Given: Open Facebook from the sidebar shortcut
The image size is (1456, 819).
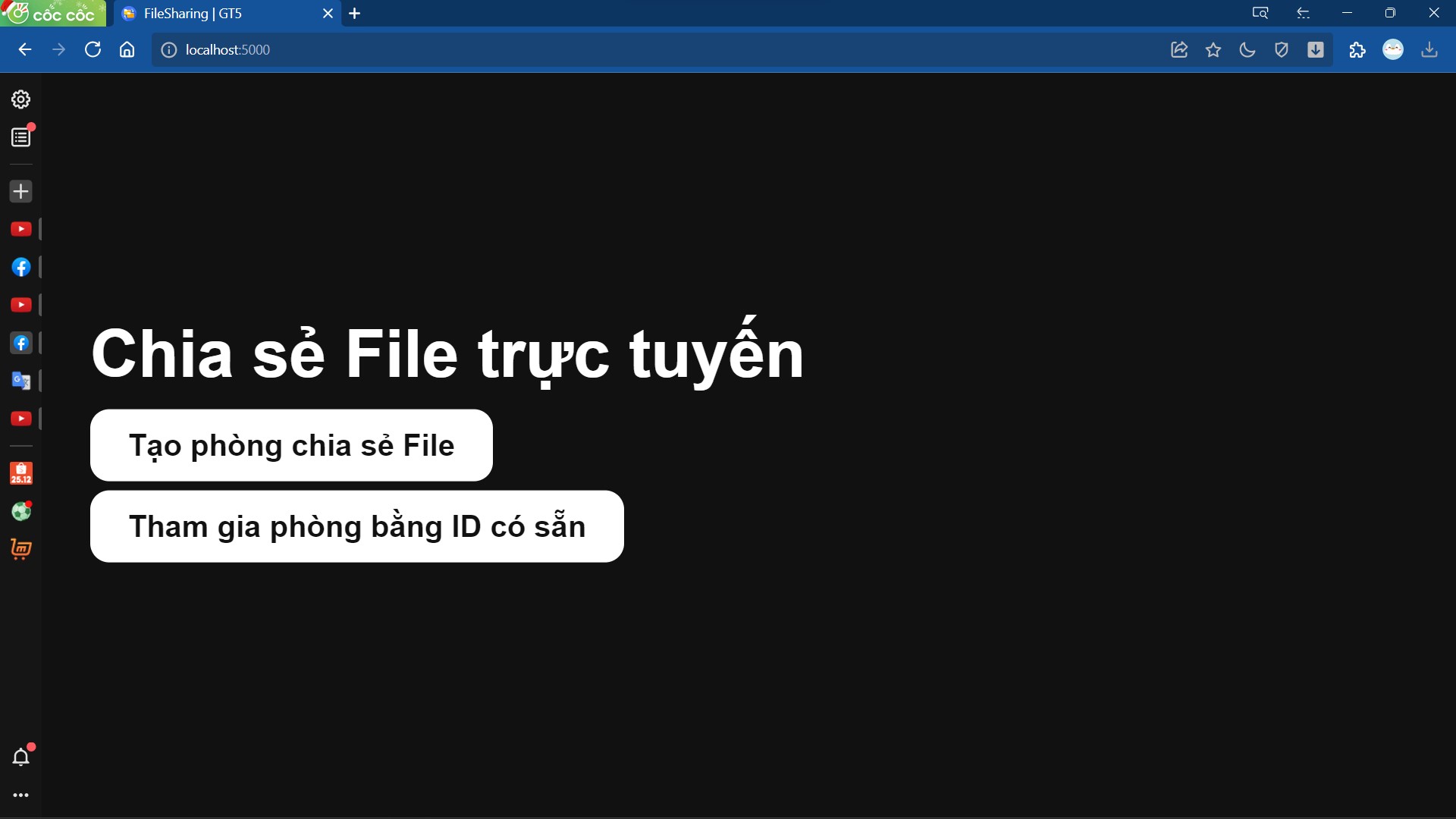Looking at the screenshot, I should pos(20,267).
